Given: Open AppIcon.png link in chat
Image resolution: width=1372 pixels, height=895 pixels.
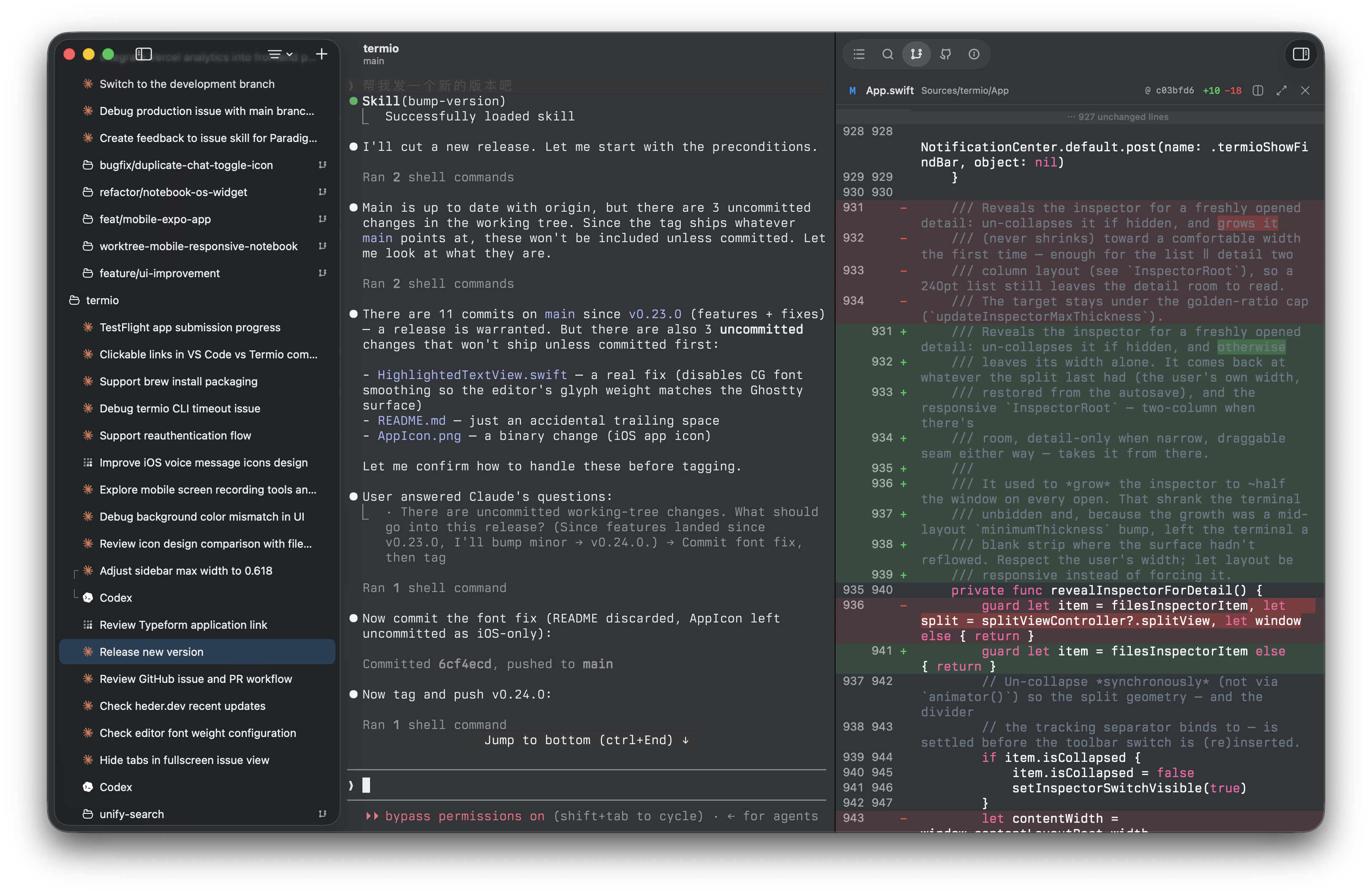Looking at the screenshot, I should tap(419, 436).
